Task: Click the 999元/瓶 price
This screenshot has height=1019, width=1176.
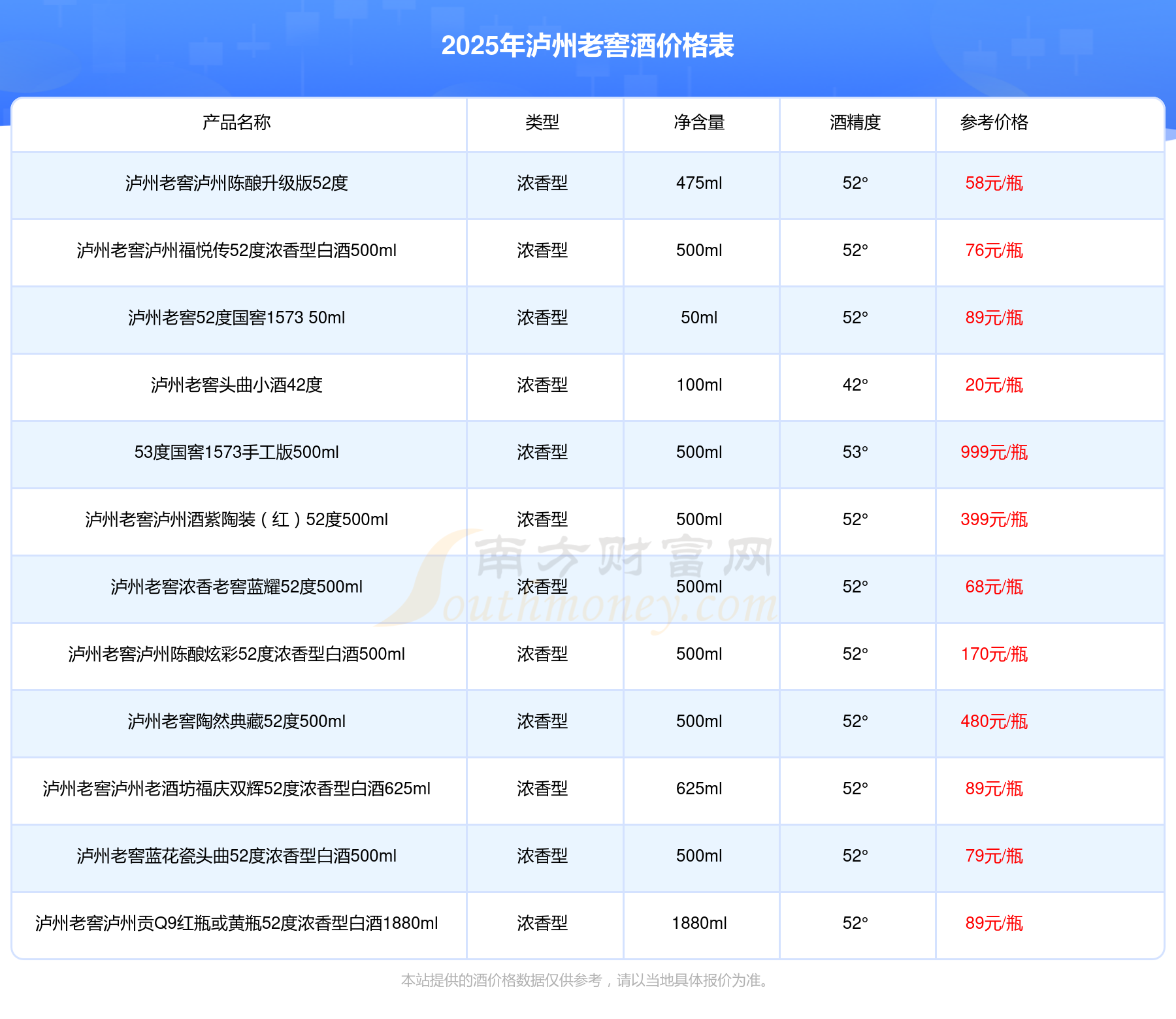Action: pos(994,453)
